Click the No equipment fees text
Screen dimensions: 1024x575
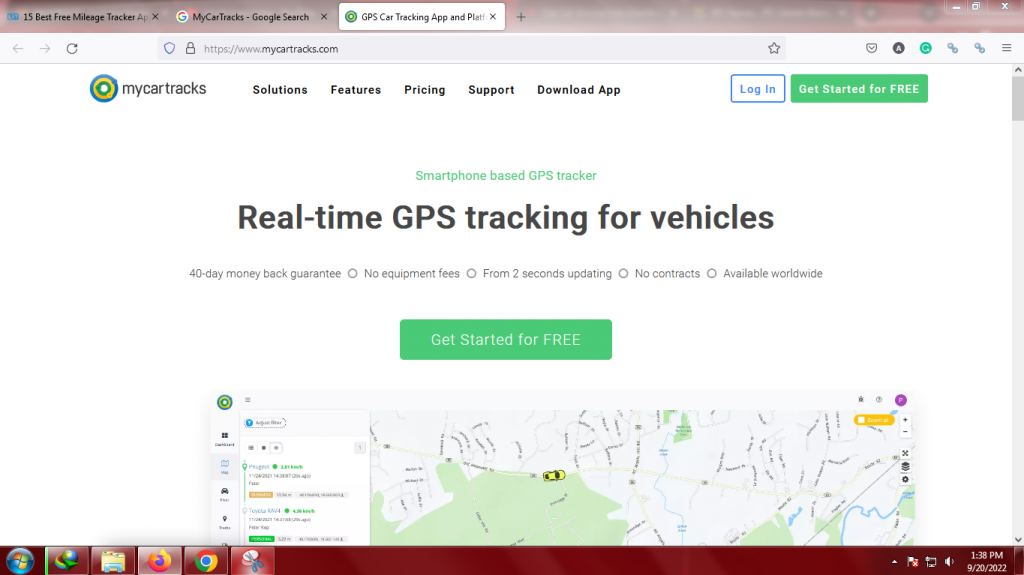pyautogui.click(x=411, y=274)
